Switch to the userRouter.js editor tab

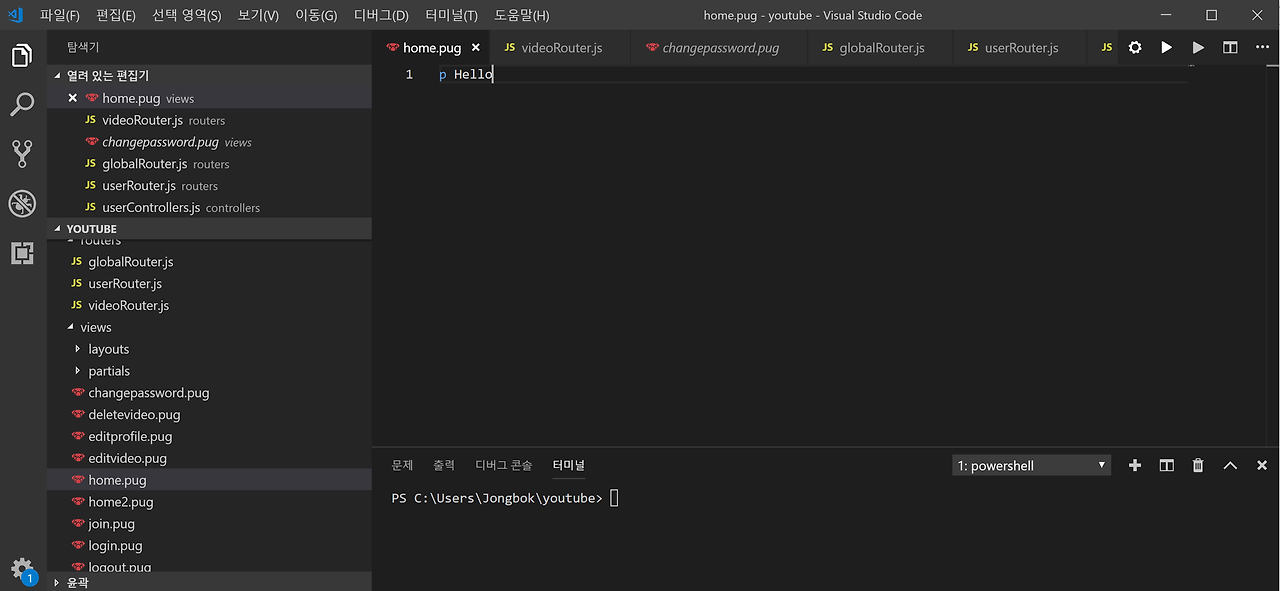(1021, 47)
